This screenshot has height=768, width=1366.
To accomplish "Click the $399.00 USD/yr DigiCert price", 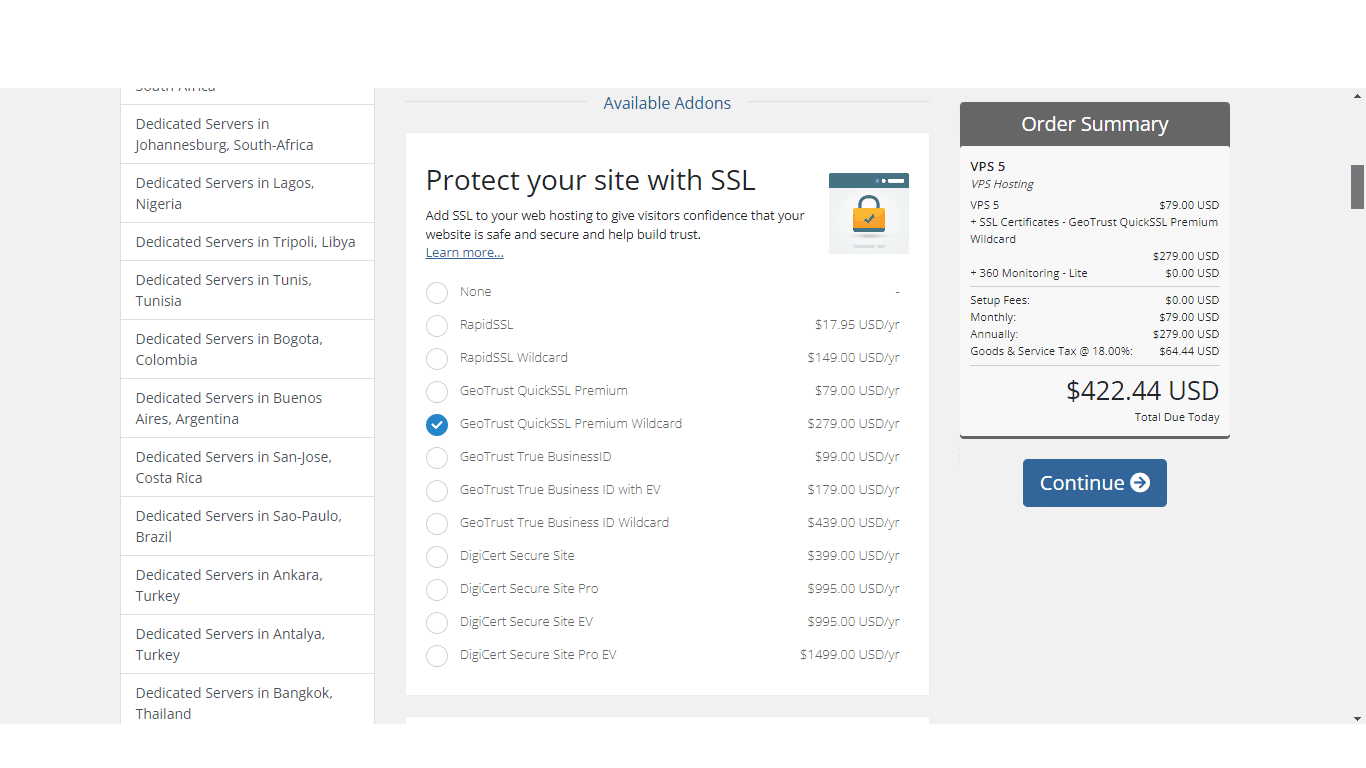I will pos(854,556).
